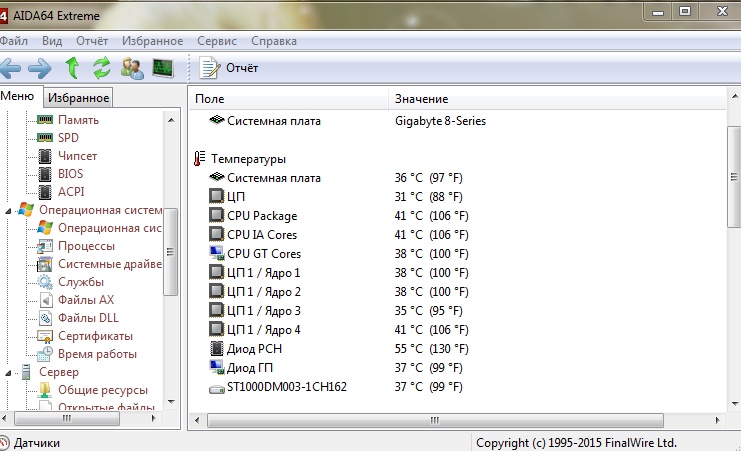Screen dimensions: 741x451
Task: Click the tree panel vertical scrollbar thumb
Action: [x=171, y=252]
